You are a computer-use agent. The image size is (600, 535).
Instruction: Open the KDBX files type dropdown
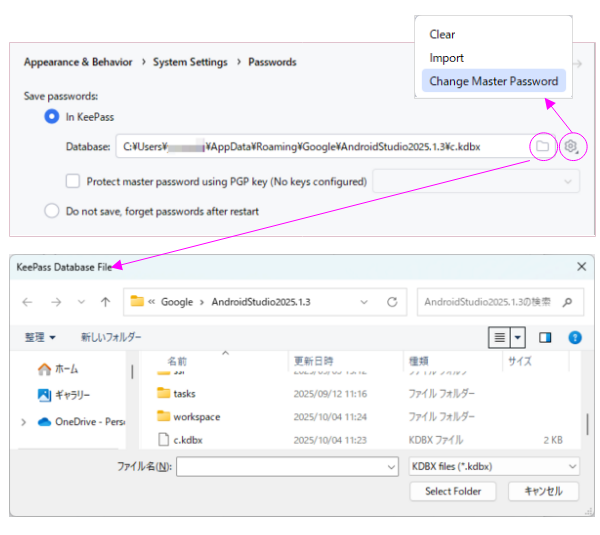click(495, 466)
